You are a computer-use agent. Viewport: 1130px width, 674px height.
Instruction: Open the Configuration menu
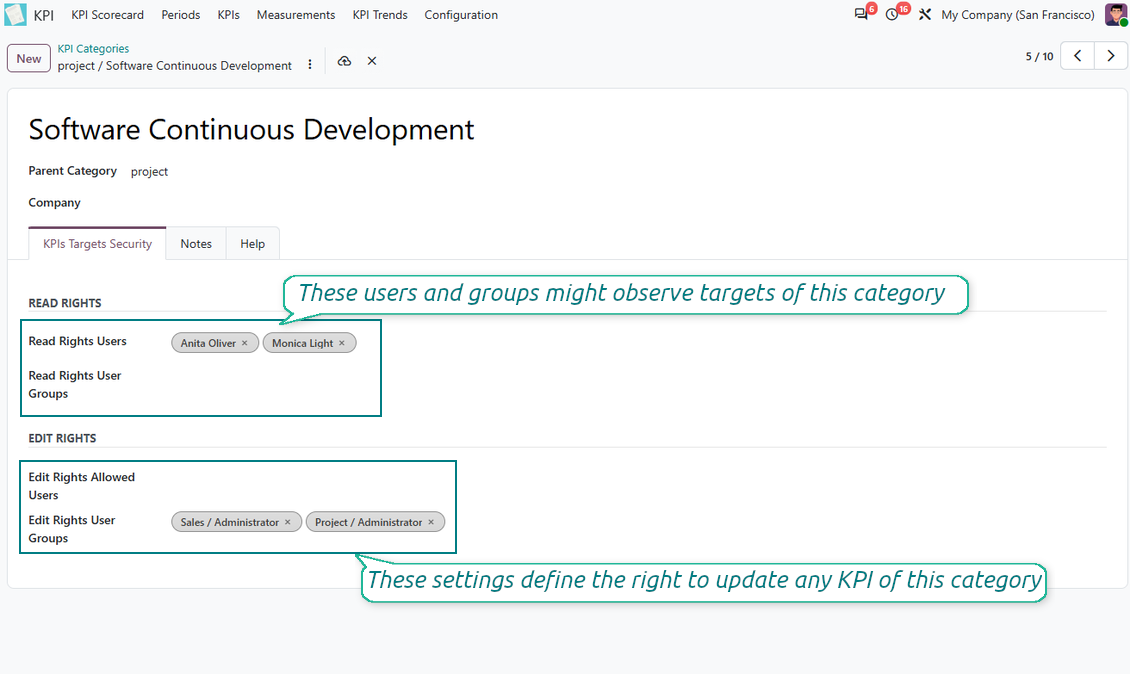[x=461, y=14]
